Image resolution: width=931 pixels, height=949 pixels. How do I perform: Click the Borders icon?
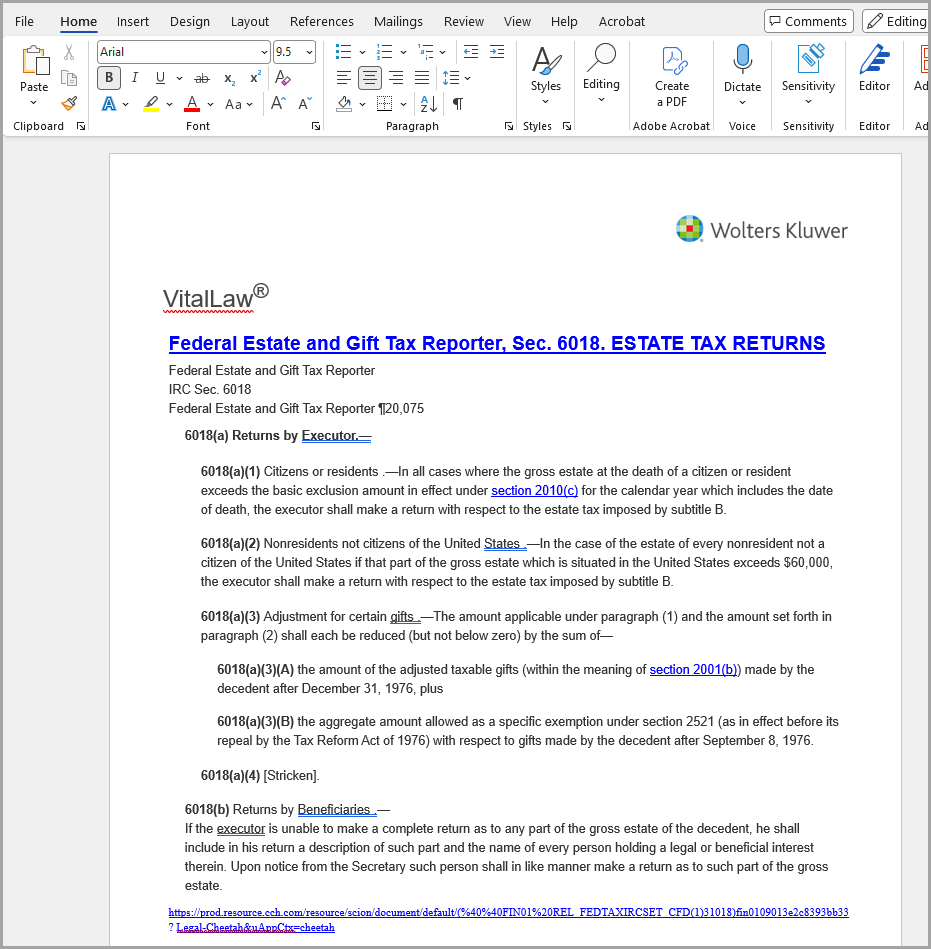tap(384, 104)
